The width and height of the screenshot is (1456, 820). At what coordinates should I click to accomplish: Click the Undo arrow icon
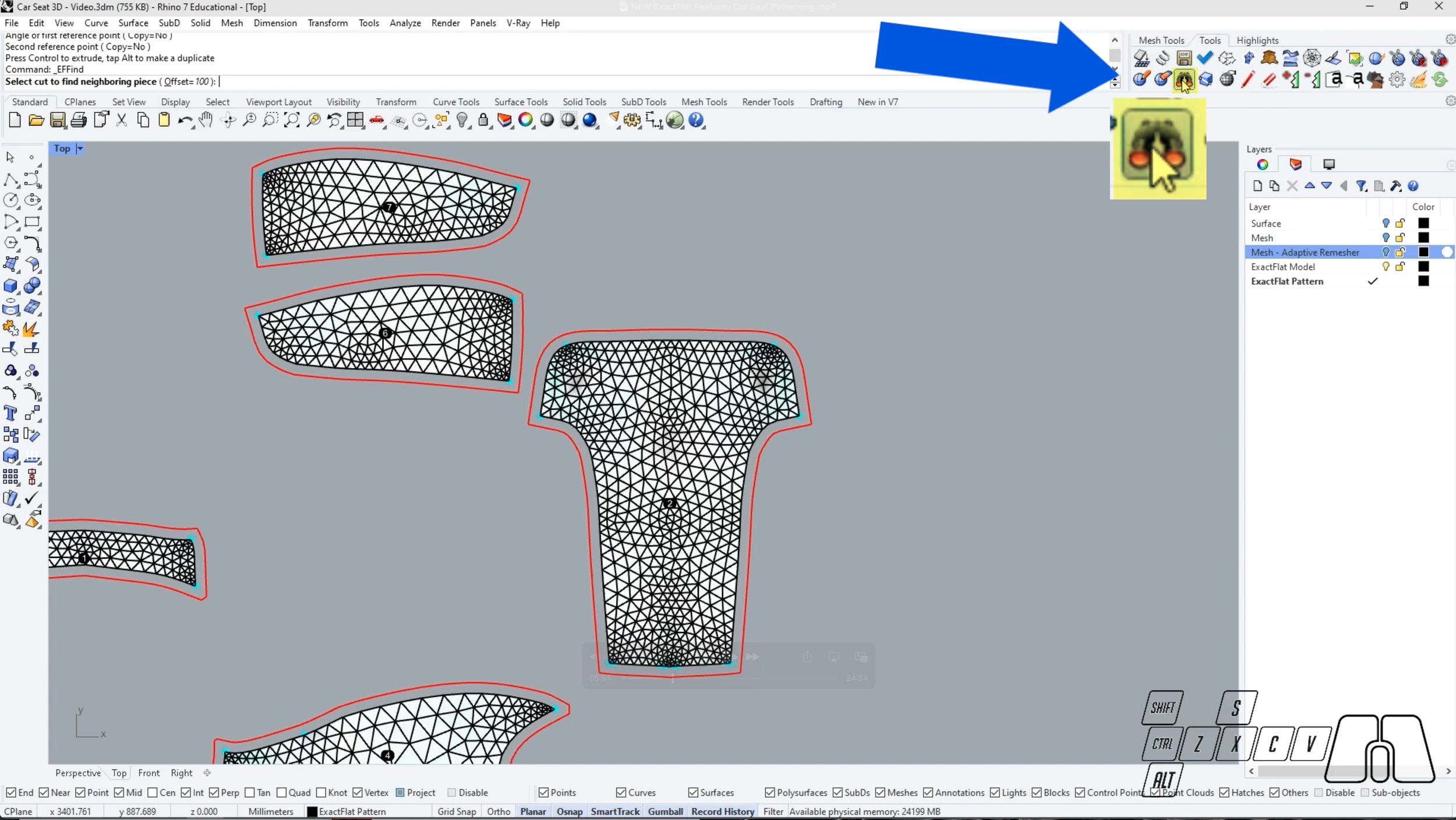tap(184, 121)
